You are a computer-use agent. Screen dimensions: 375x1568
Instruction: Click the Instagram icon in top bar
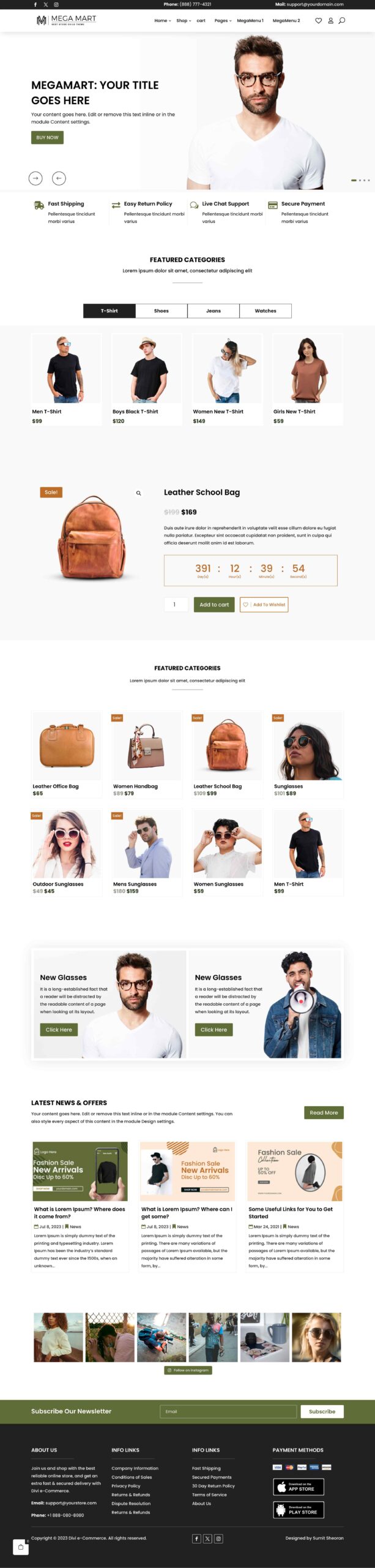[x=56, y=4]
